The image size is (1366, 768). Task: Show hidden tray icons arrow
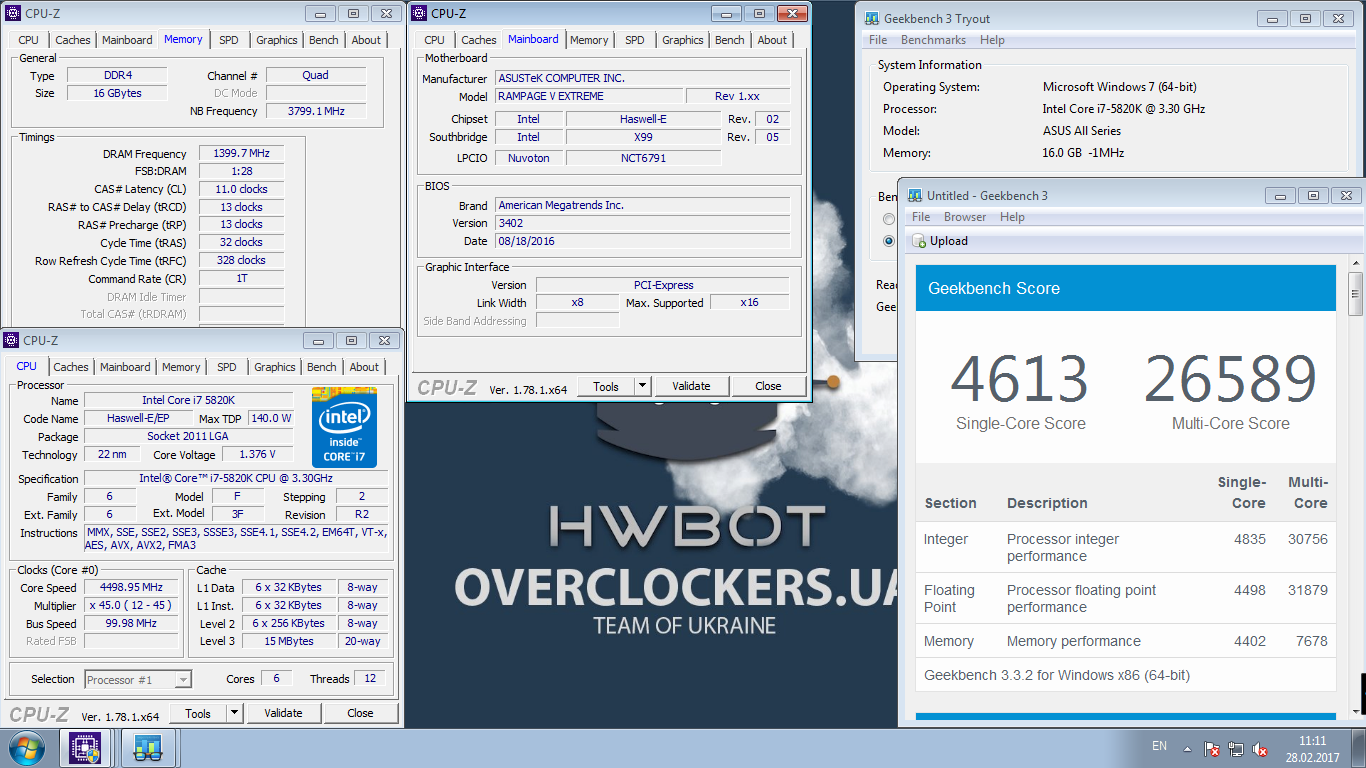[x=1187, y=748]
